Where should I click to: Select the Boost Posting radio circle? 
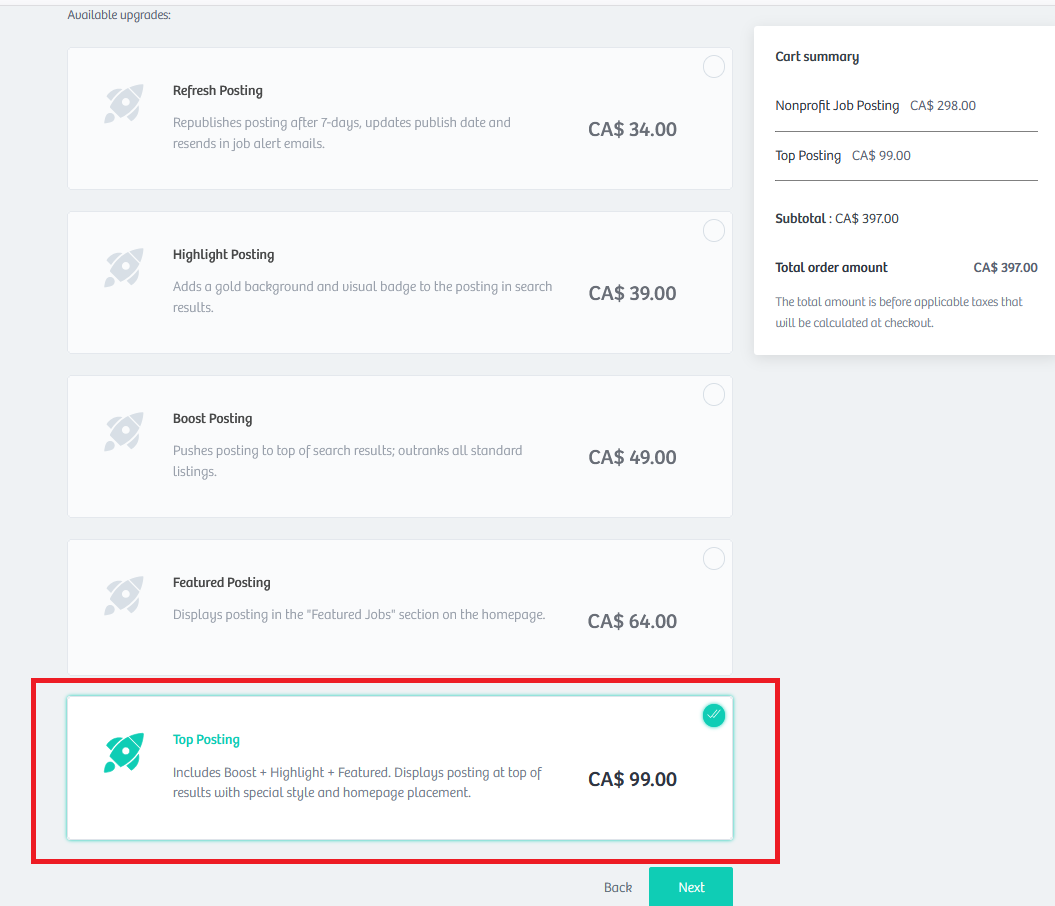coord(713,395)
